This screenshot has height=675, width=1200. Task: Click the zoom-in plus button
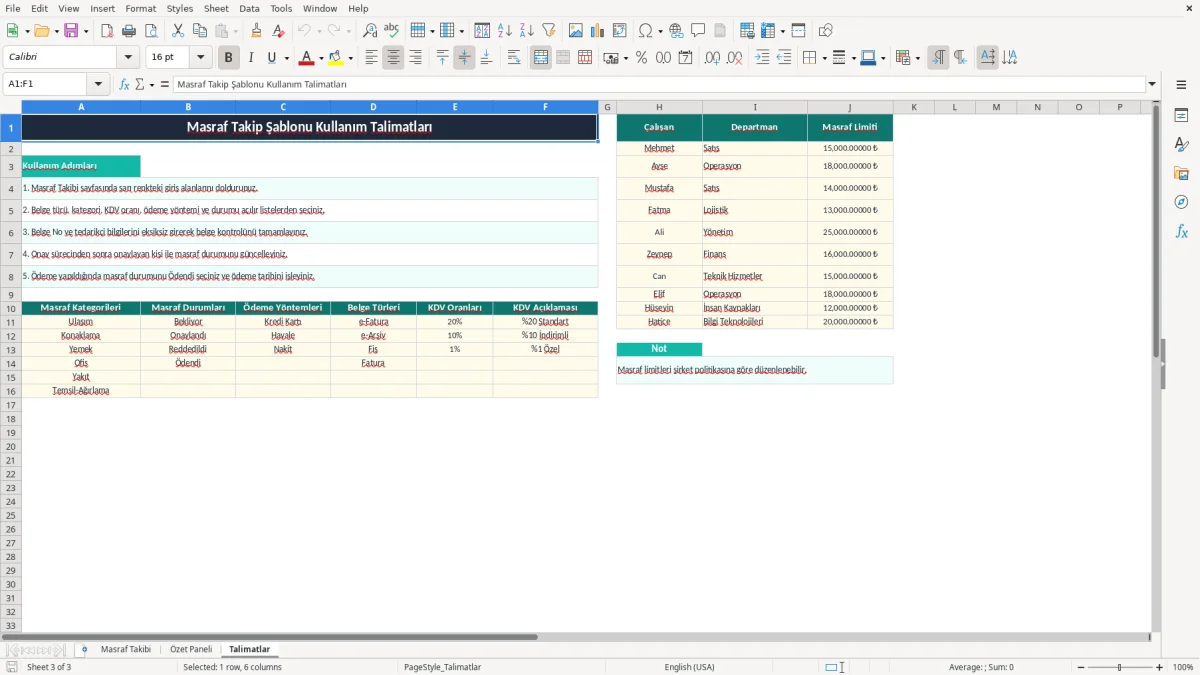tap(1159, 667)
